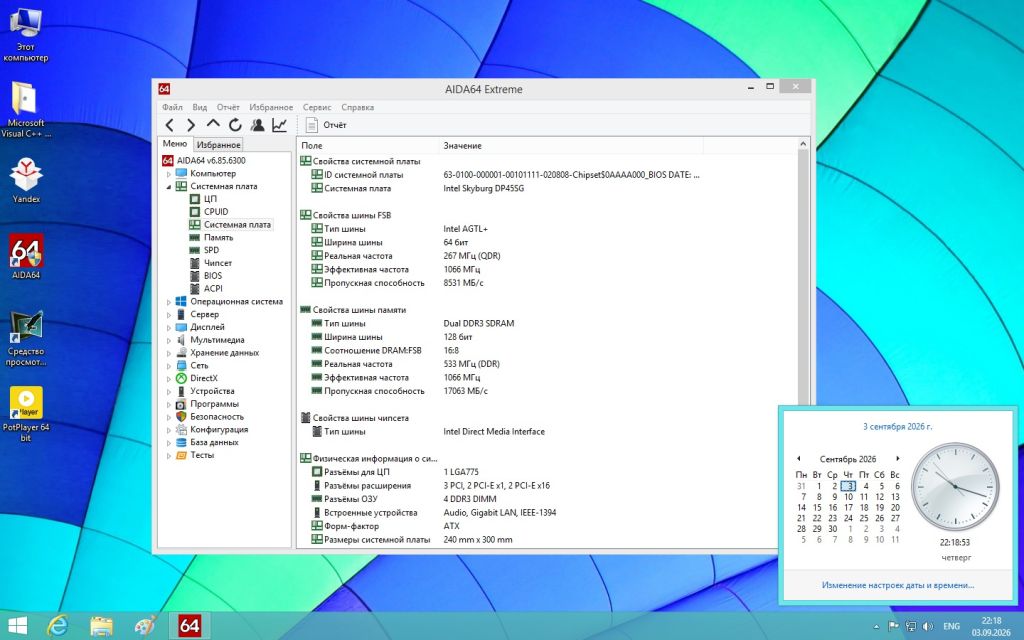Switch to the Избранное tab

coord(219,145)
